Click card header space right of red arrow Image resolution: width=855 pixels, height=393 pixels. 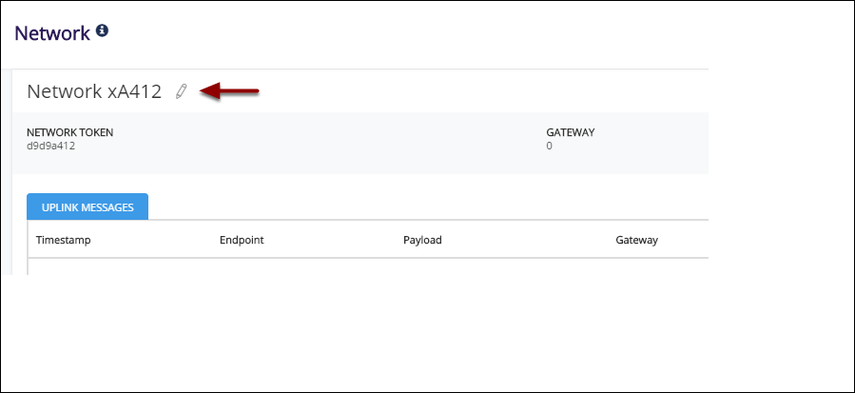point(483,92)
